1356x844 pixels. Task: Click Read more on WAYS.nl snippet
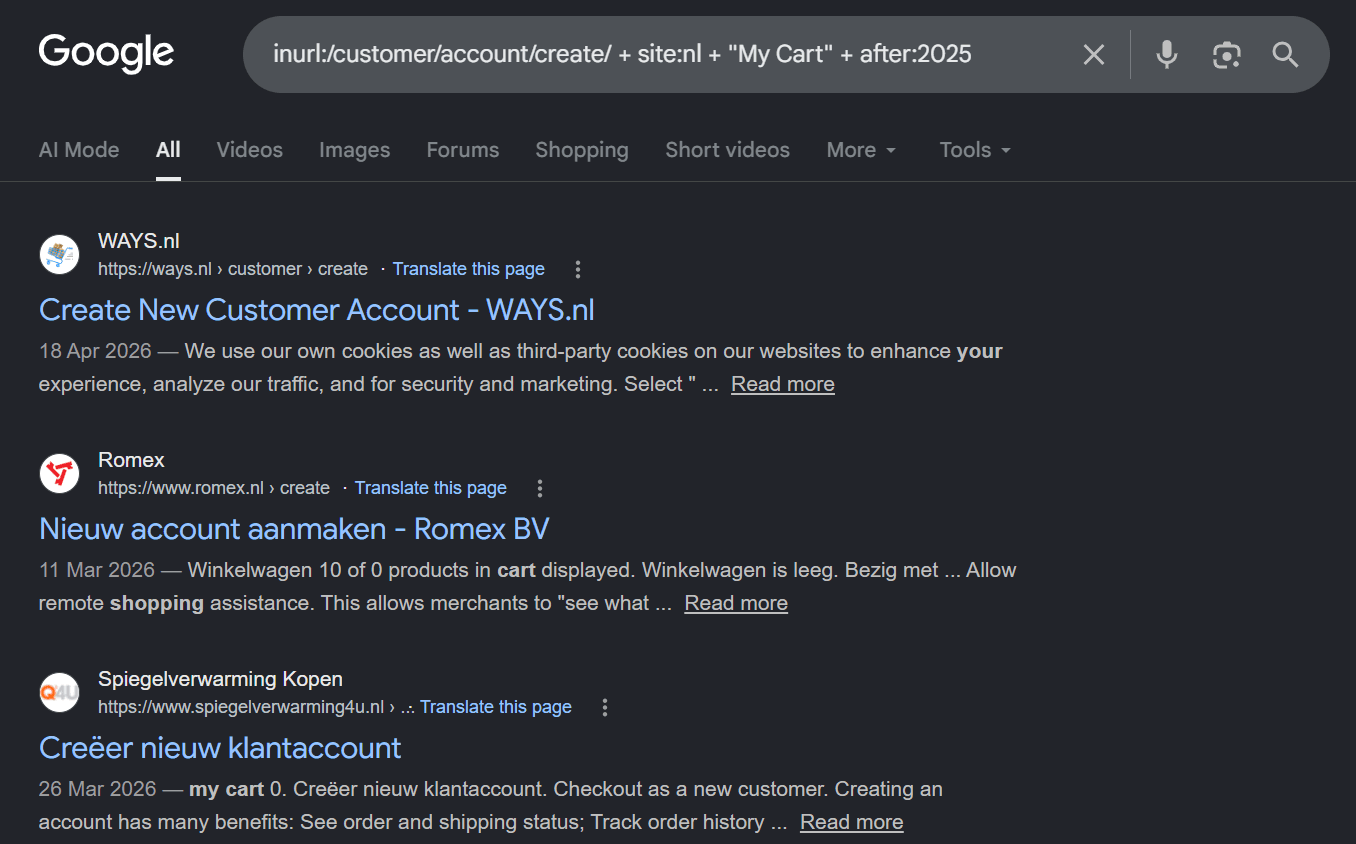pos(783,384)
